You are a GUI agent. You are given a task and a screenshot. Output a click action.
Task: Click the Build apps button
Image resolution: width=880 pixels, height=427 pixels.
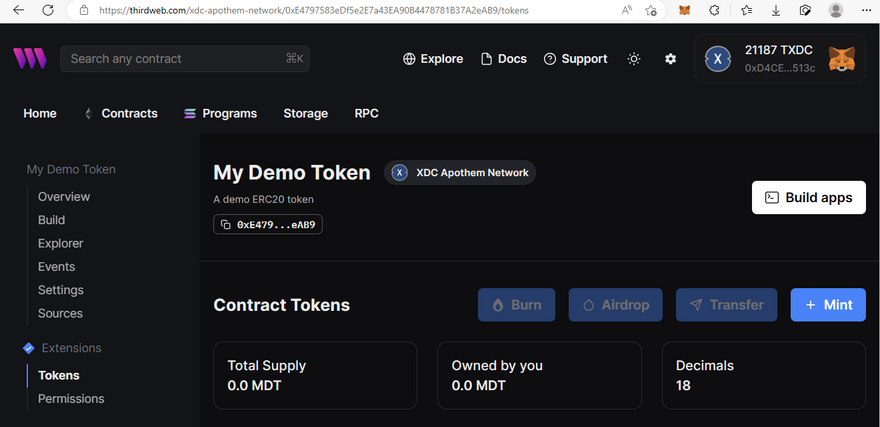(808, 197)
